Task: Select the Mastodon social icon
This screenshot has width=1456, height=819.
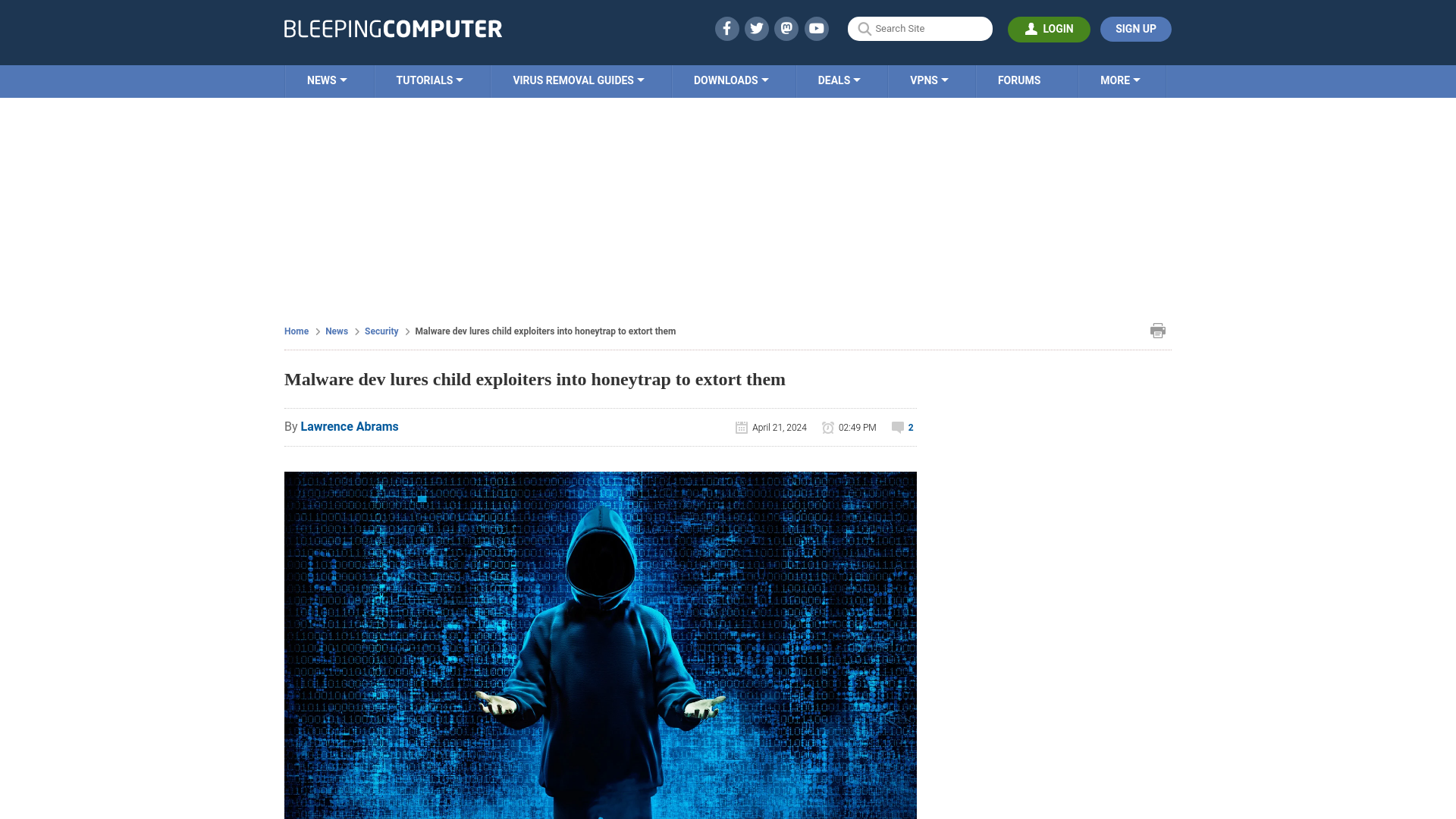Action: 786,28
